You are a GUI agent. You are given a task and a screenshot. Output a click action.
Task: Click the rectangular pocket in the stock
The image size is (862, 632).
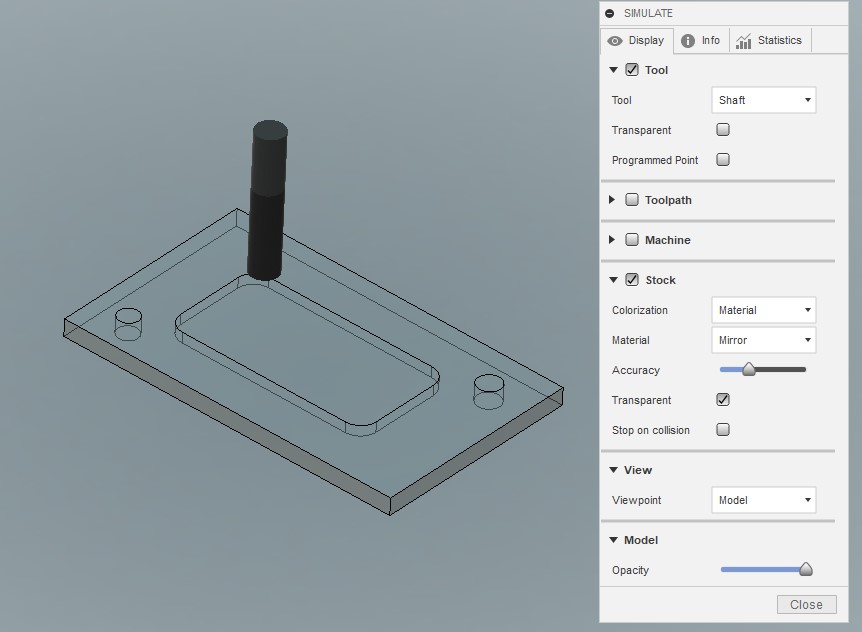click(307, 356)
